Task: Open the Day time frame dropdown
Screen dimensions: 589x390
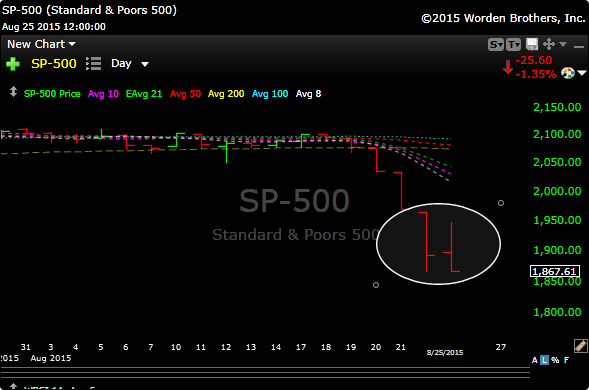Action: 130,63
